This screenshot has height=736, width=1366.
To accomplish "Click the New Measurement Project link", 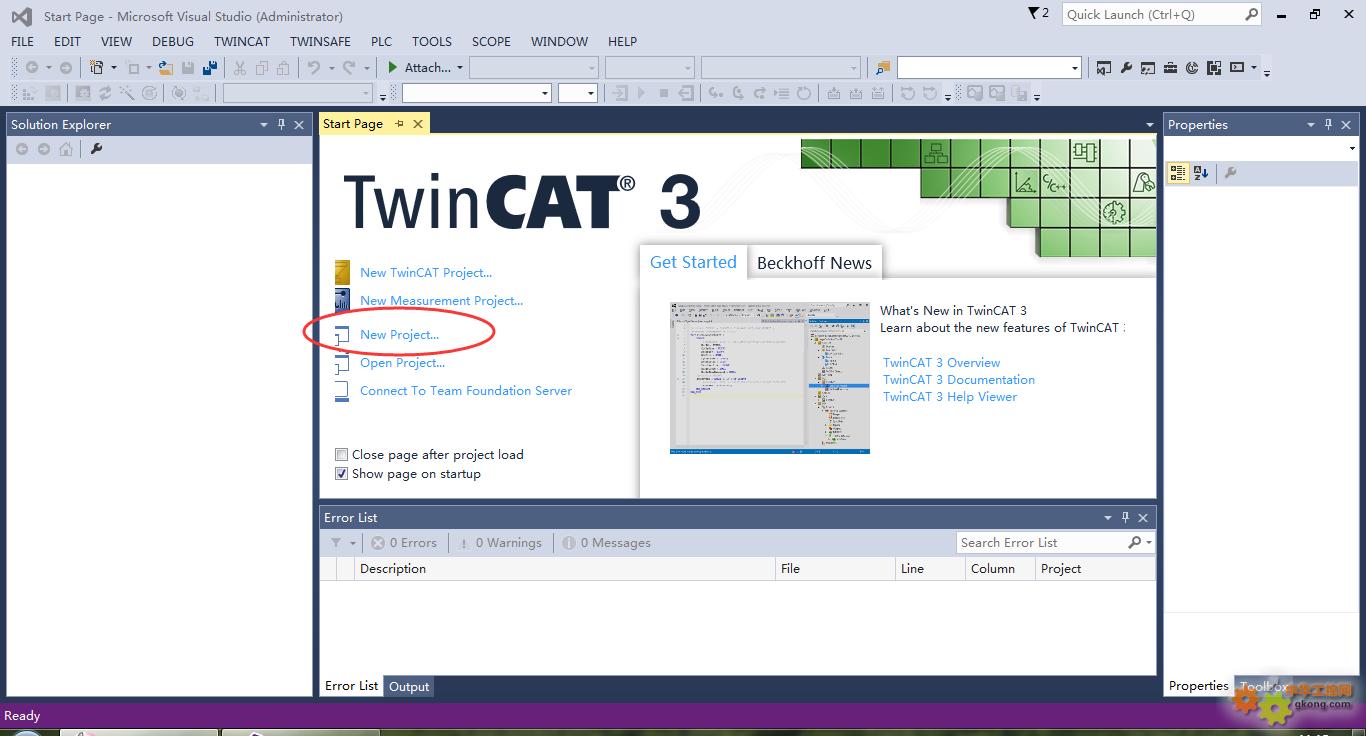I will pyautogui.click(x=441, y=300).
